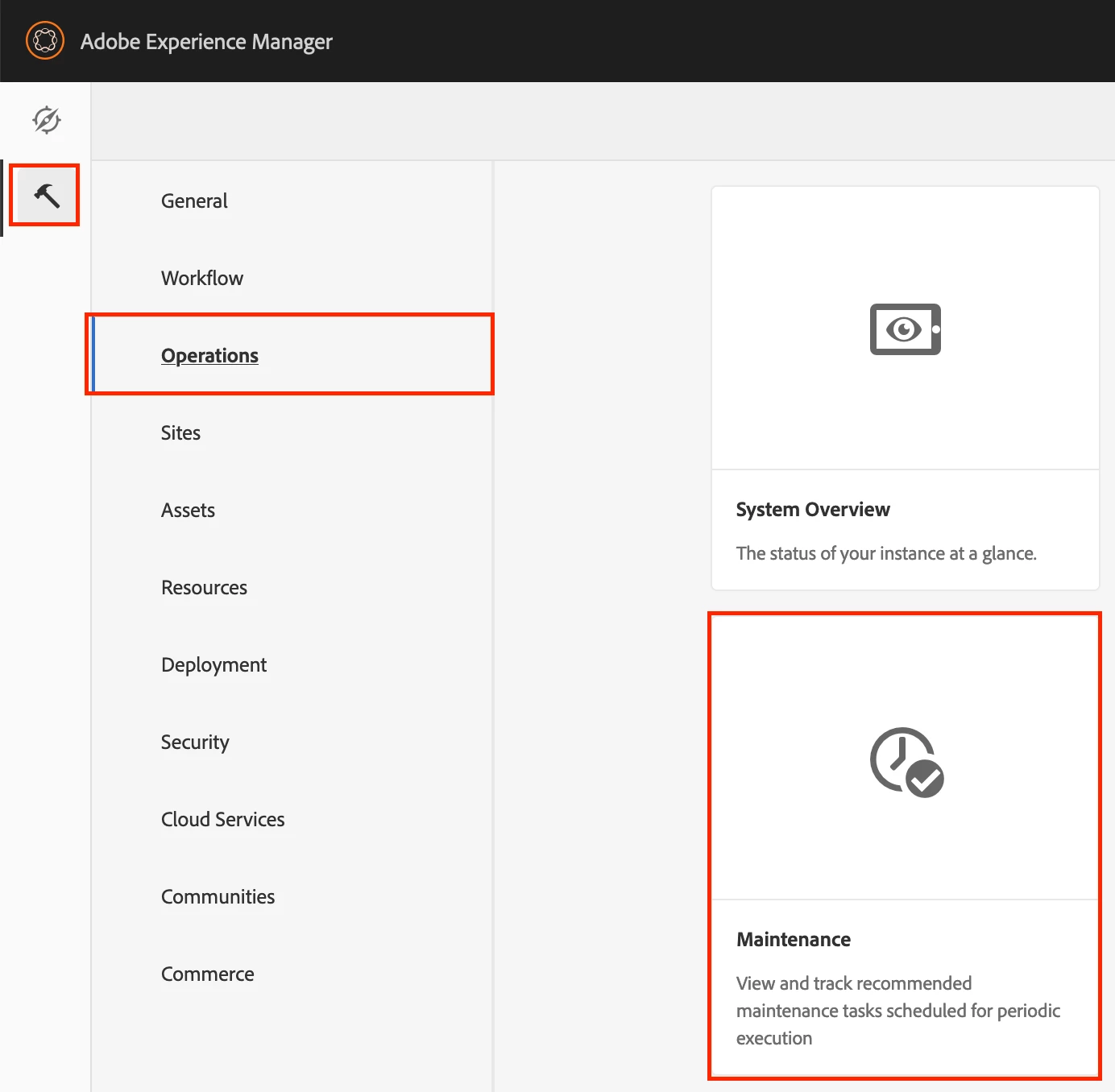Select the Operations category
The width and height of the screenshot is (1115, 1092).
209,355
